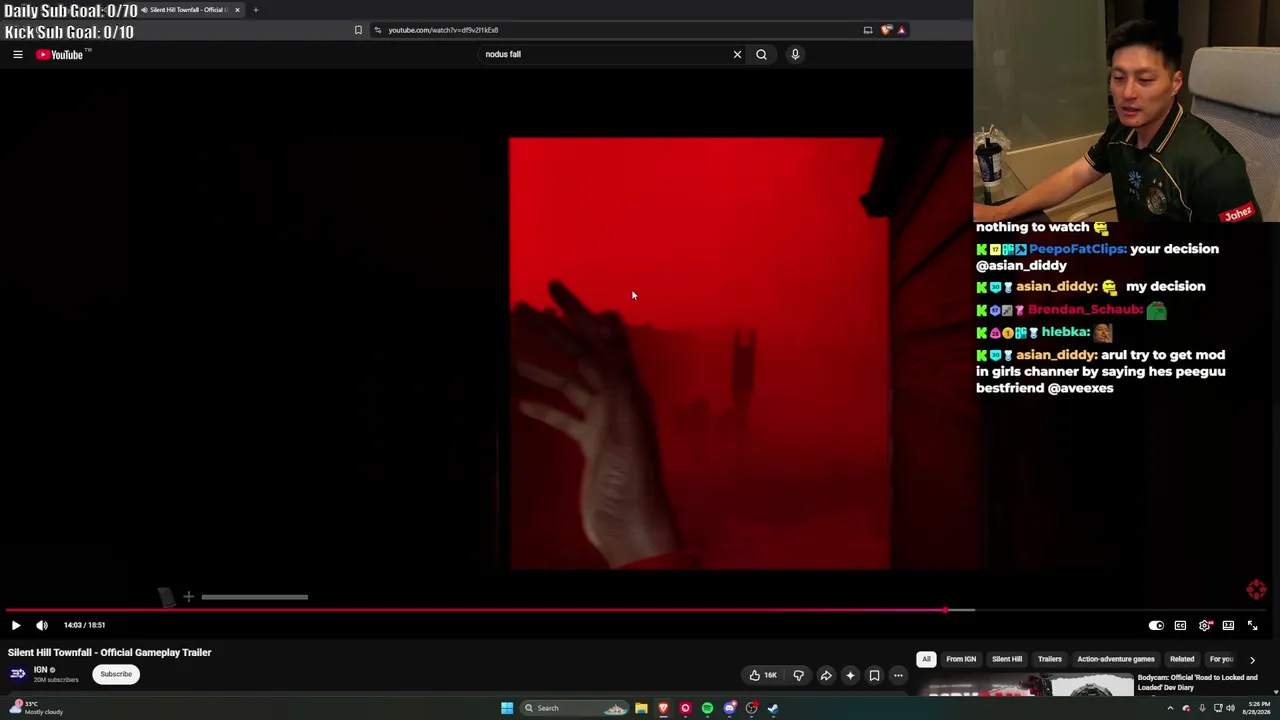1280x720 pixels.
Task: Open the taskbar volume speaker control
Action: [1231, 708]
